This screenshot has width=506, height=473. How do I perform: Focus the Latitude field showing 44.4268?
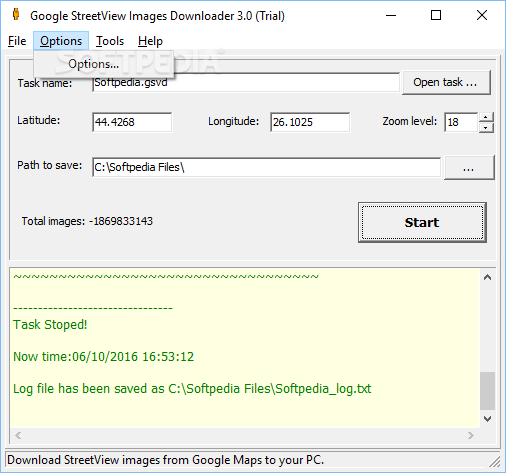(132, 122)
